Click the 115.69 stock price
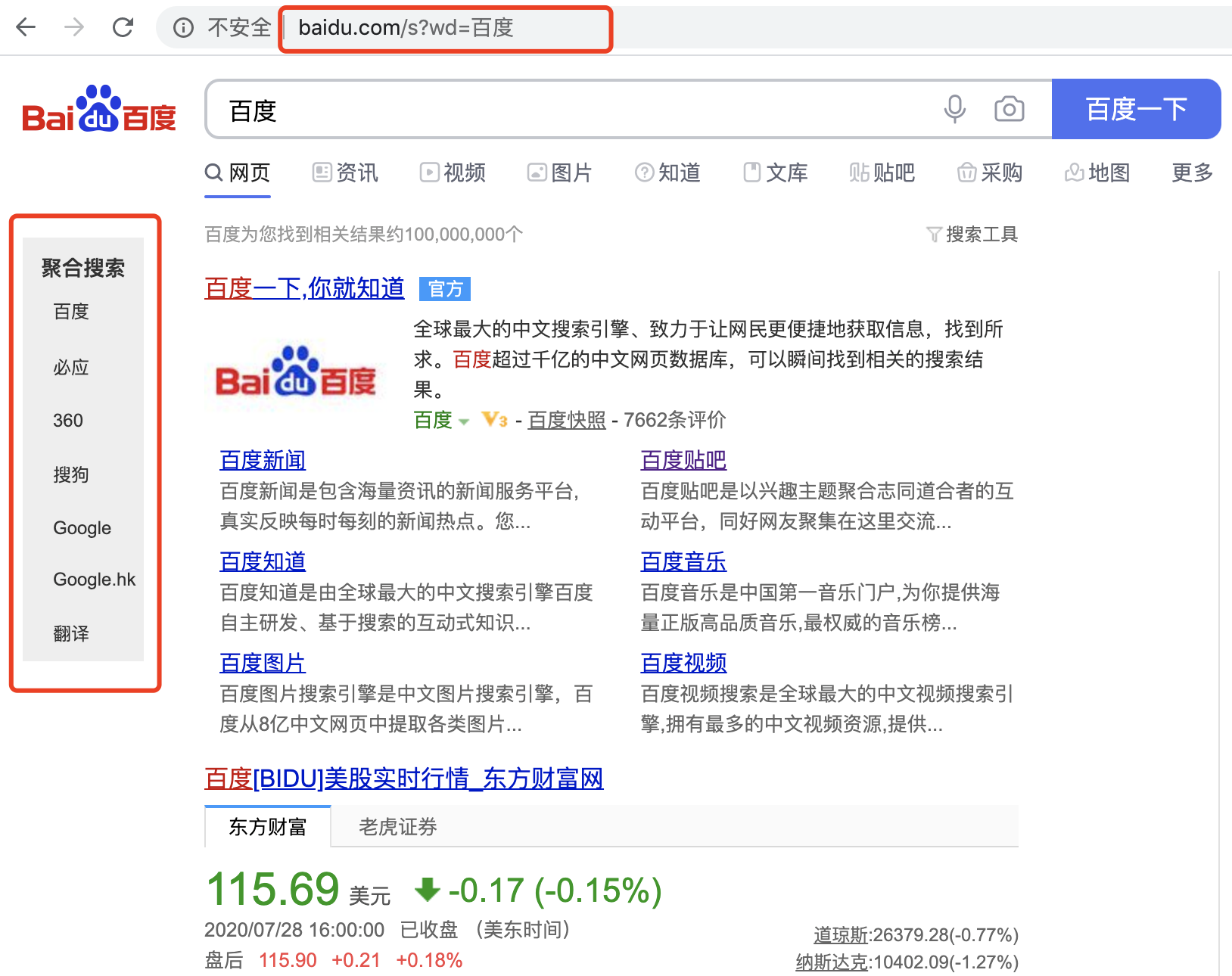Viewport: 1232px width, 976px height. [x=272, y=889]
